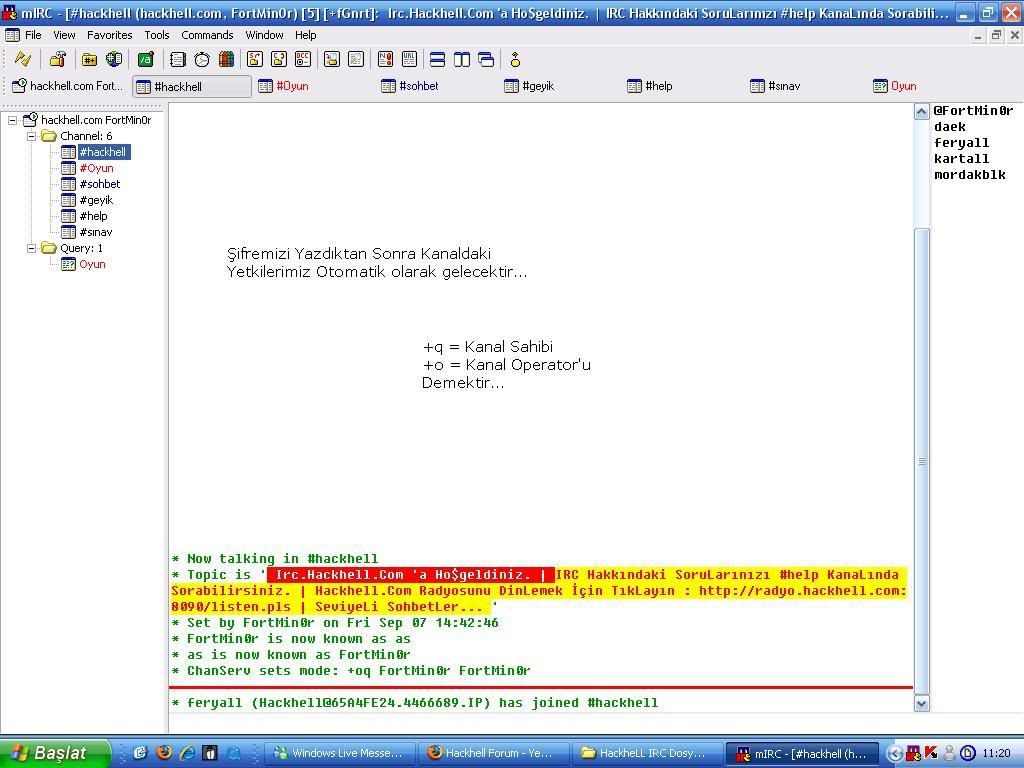Viewport: 1024px width, 768px height.
Task: Open the Window menu
Action: [x=264, y=35]
